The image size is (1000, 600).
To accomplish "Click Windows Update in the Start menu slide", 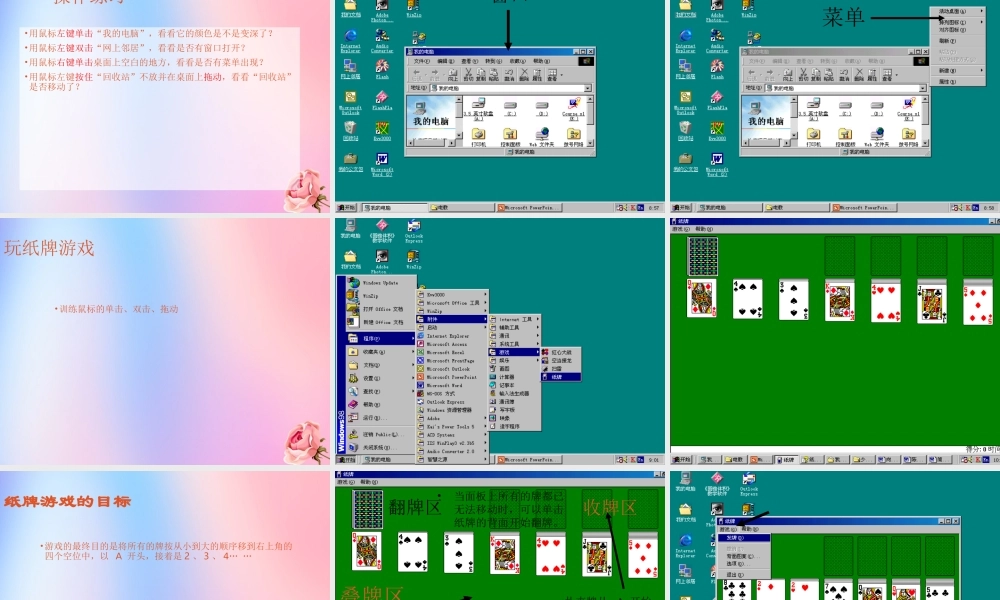I will coord(381,283).
